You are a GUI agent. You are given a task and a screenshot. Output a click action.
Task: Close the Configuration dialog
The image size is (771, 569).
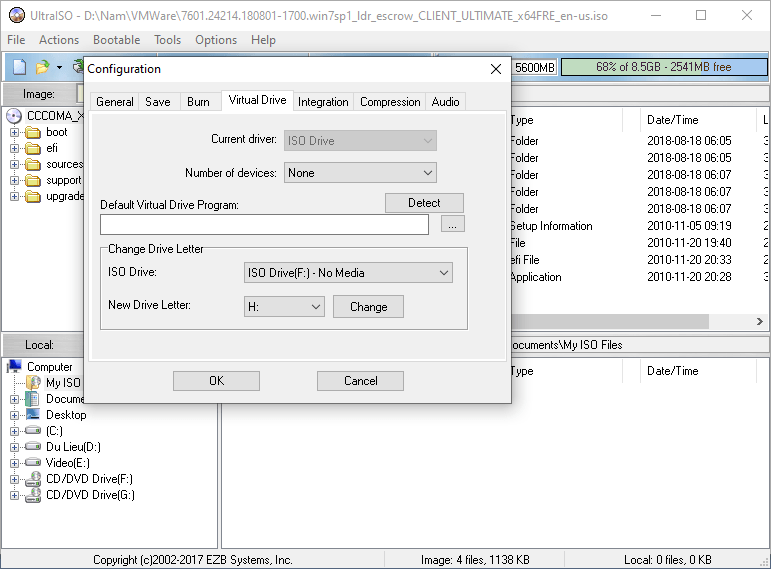tap(496, 69)
